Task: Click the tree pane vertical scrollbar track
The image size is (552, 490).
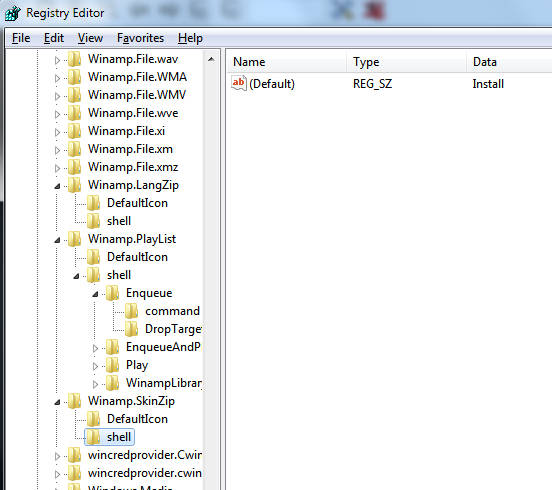Action: pyautogui.click(x=211, y=278)
